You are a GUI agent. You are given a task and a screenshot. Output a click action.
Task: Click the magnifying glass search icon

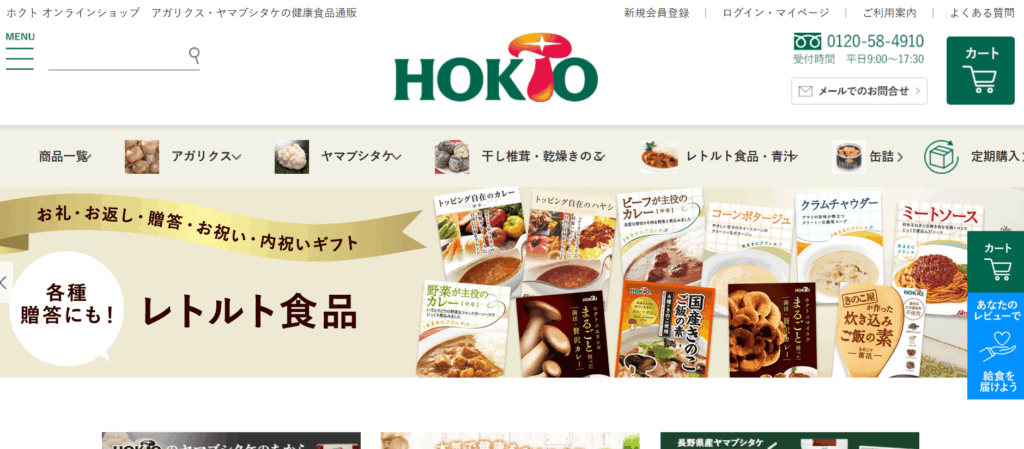point(194,55)
